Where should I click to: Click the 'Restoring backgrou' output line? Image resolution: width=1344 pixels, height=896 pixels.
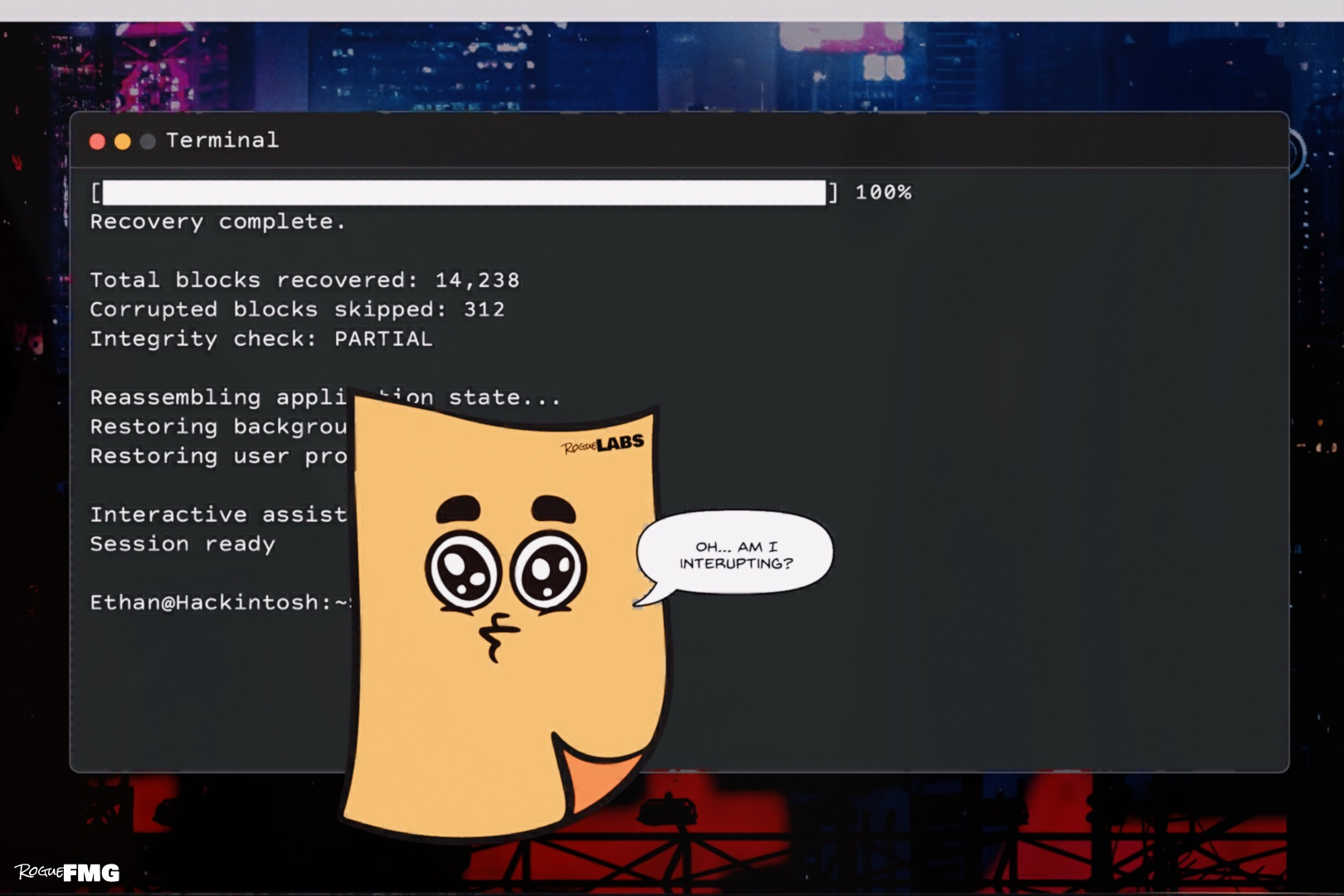click(219, 427)
